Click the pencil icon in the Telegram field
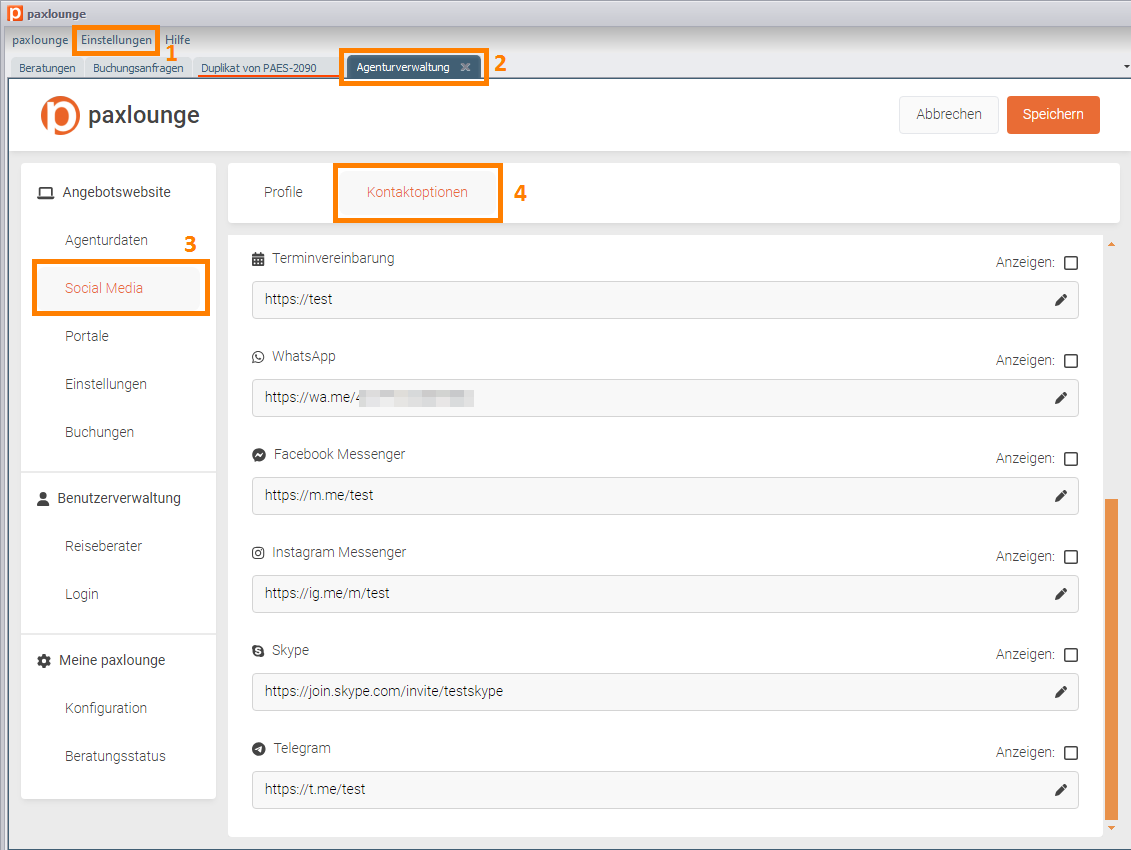 [1060, 790]
